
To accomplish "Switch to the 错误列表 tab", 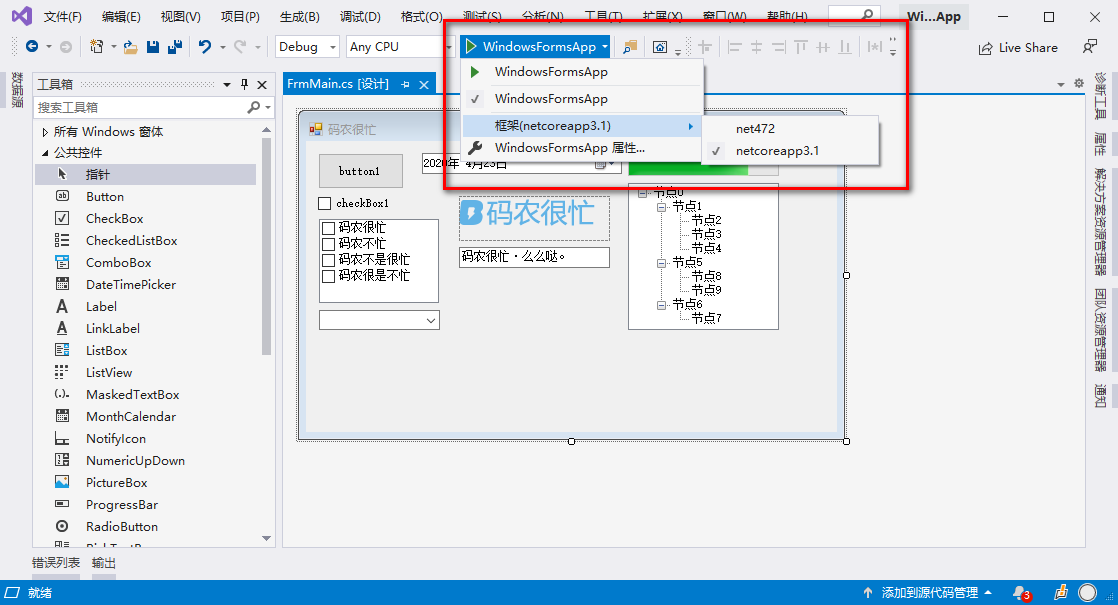I will click(x=56, y=562).
